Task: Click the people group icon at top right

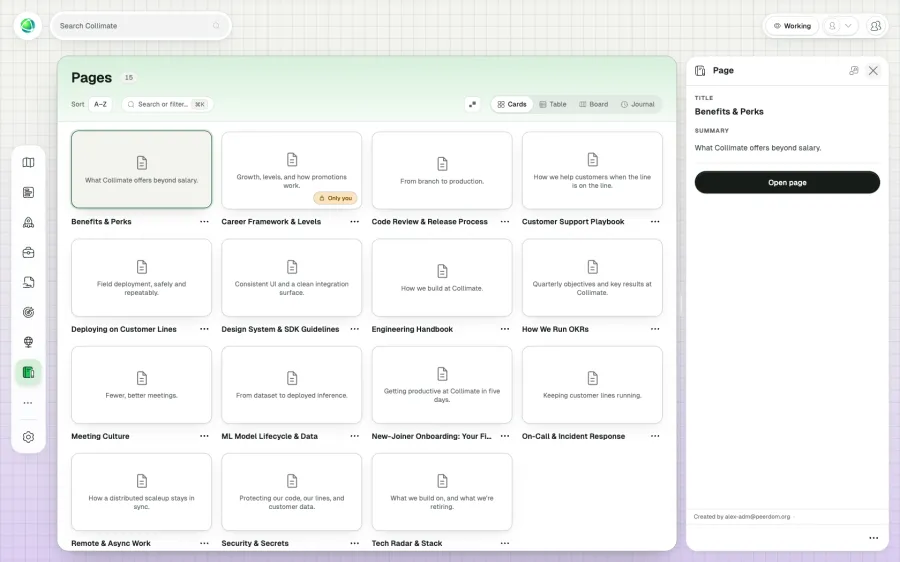Action: pyautogui.click(x=875, y=26)
